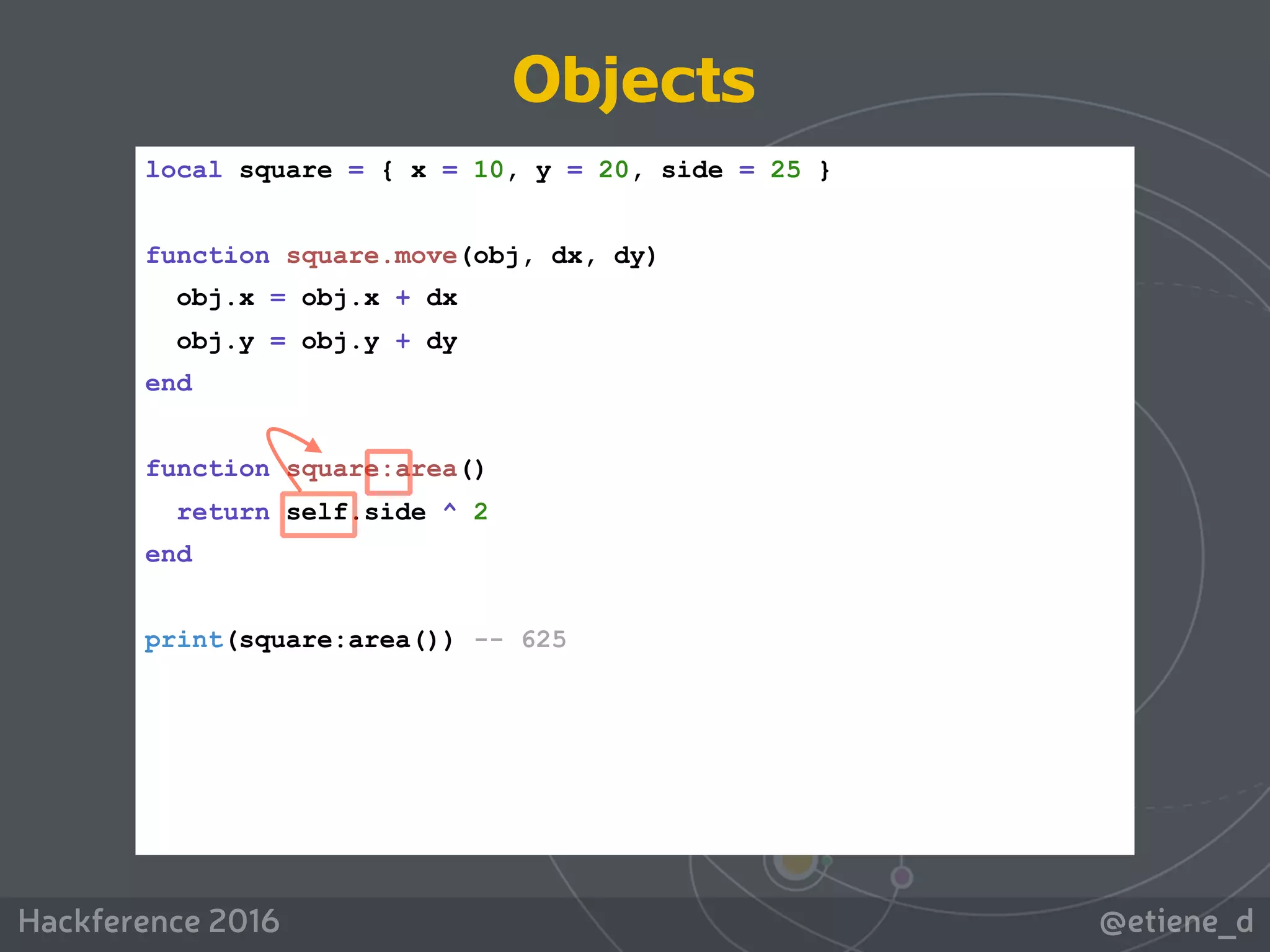Click the Hackference 2016 footer text
Viewport: 1270px width, 952px height.
point(149,922)
